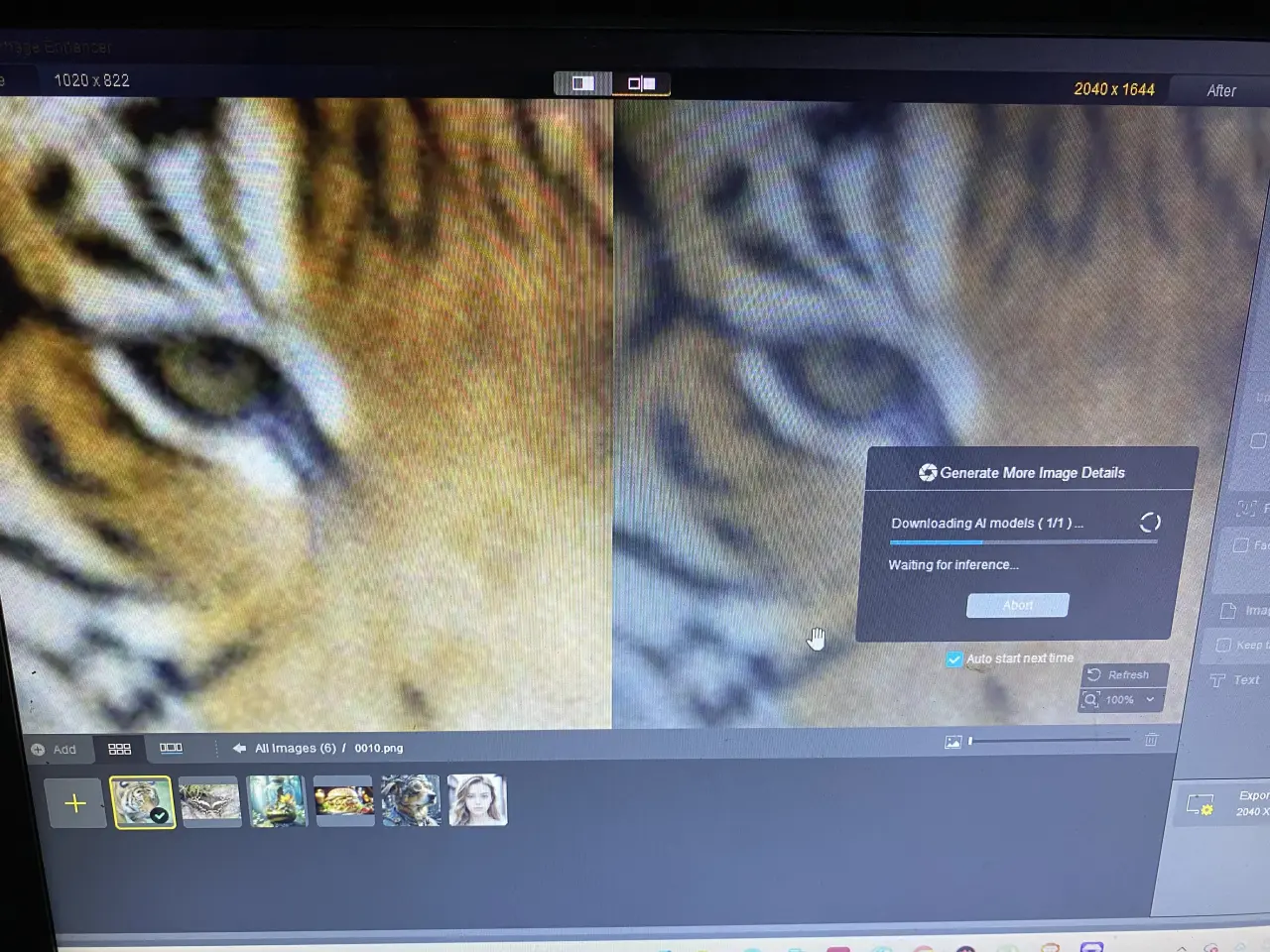This screenshot has width=1270, height=952.
Task: Go back using the arrow before All Images
Action: pyautogui.click(x=239, y=749)
